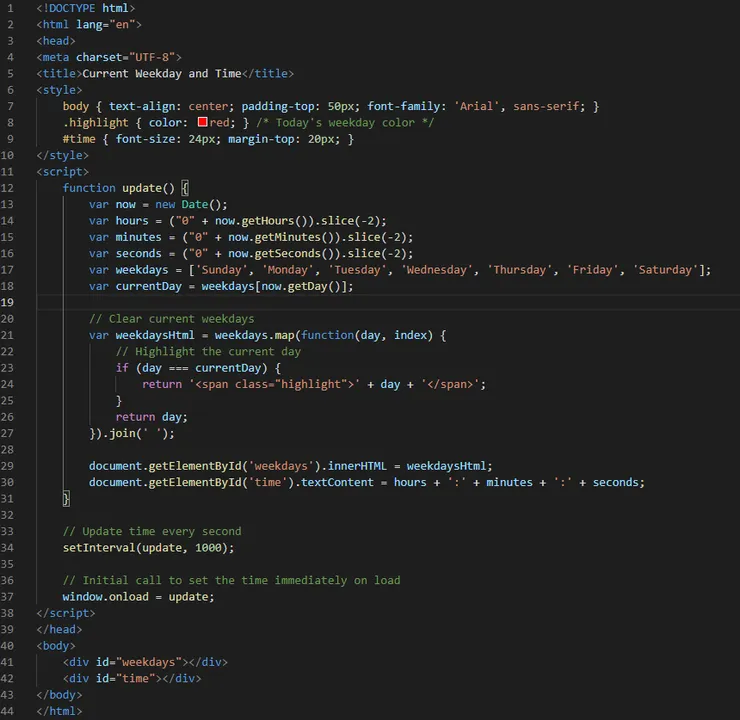The image size is (740, 720).
Task: Click the comment '// Highlight the current day'
Action: click(208, 352)
